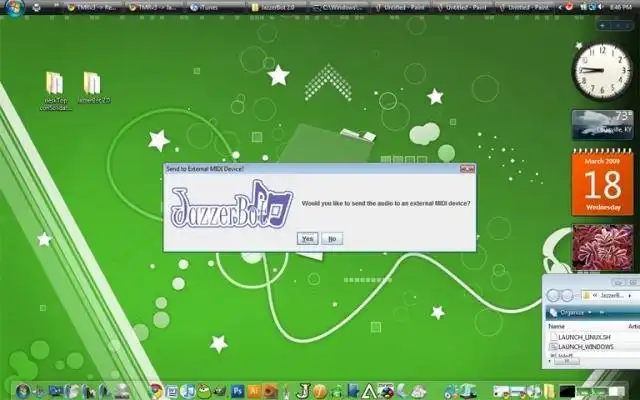Viewport: 640px width, 400px height.
Task: Launch Photoshop from the dock
Action: 237,391
